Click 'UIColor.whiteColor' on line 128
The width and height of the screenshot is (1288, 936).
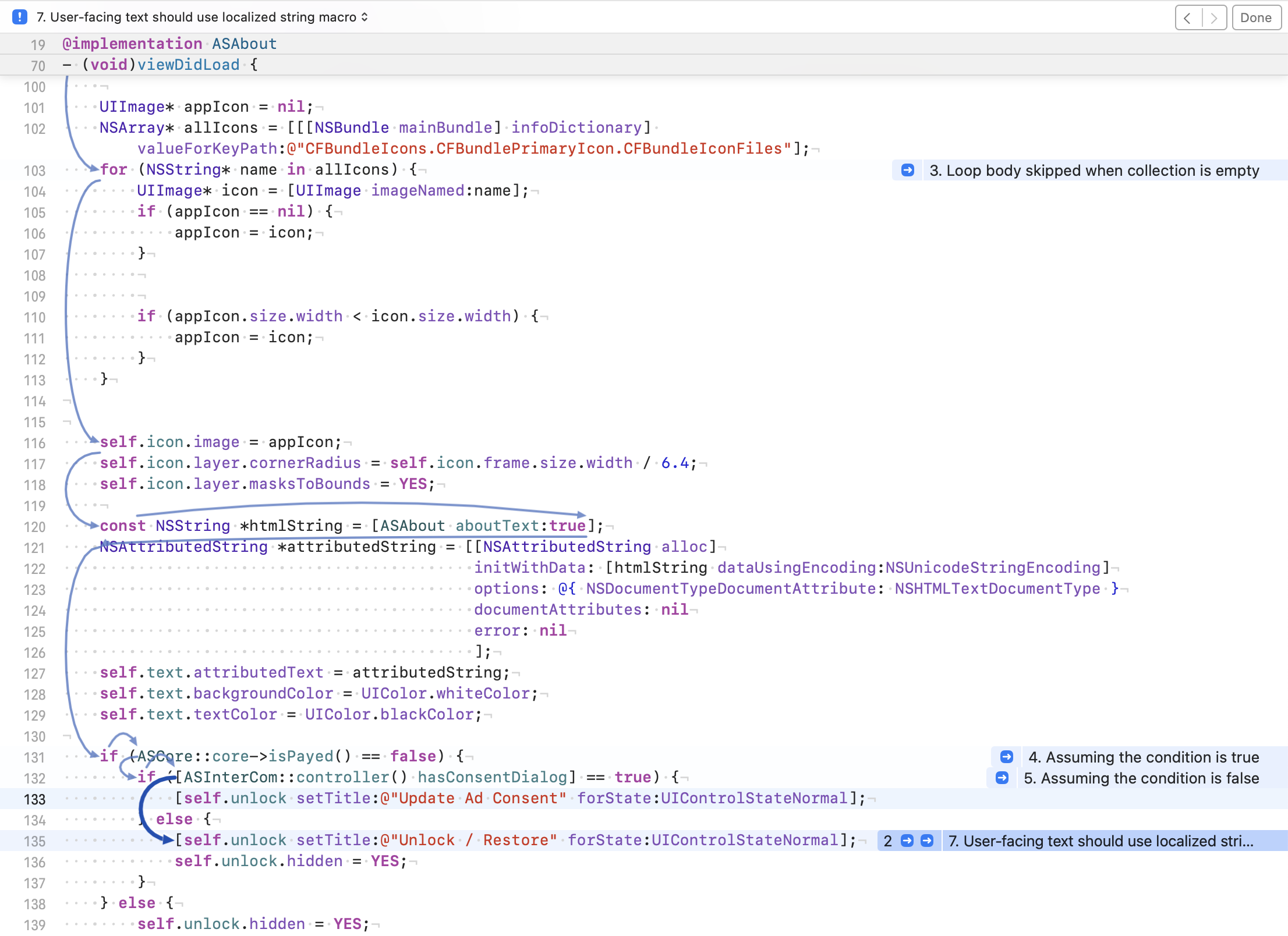(x=445, y=693)
